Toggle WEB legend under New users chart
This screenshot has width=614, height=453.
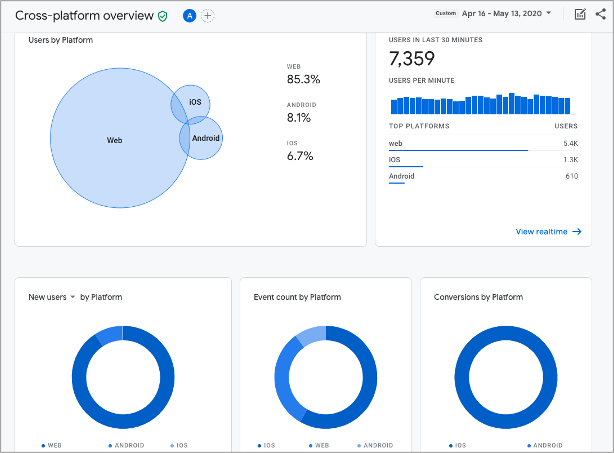tap(53, 445)
